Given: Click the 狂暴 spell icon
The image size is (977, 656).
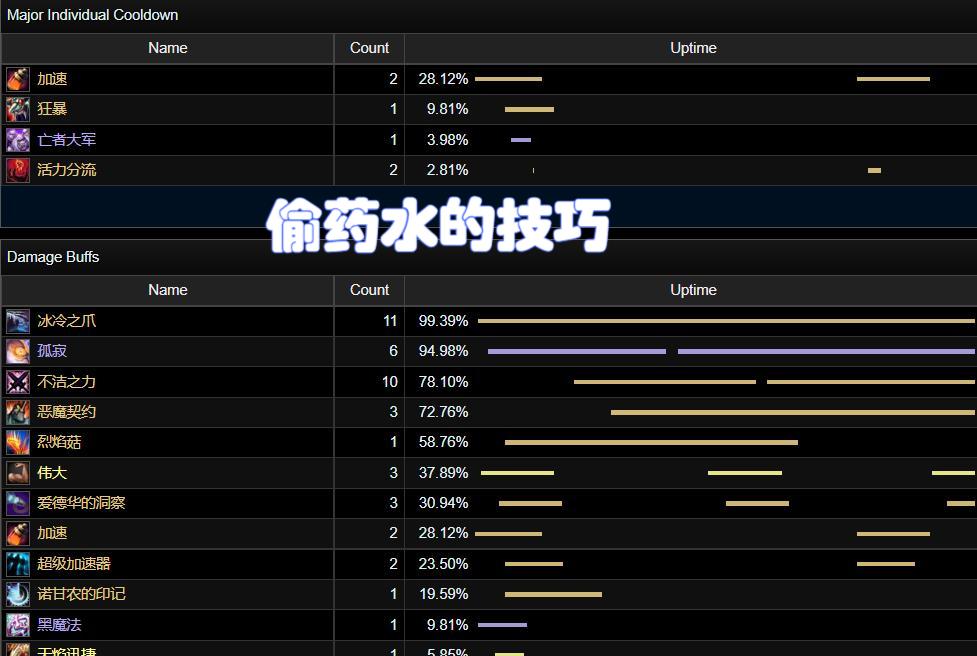Looking at the screenshot, I should [x=18, y=109].
